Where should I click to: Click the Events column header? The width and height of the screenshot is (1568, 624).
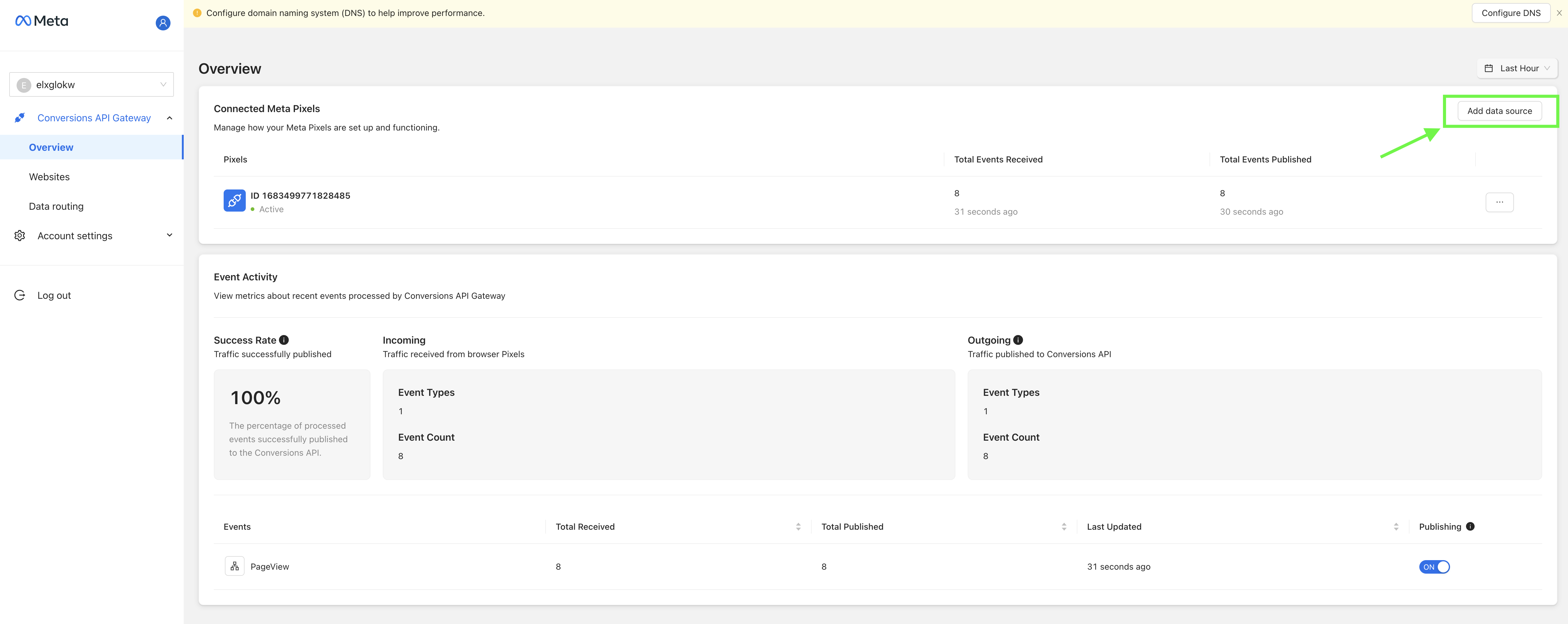pyautogui.click(x=237, y=527)
